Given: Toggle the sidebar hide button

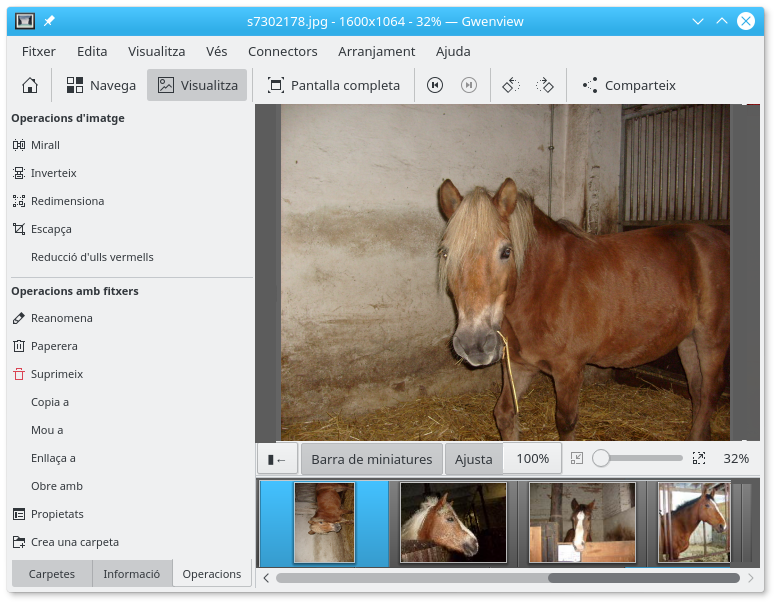Looking at the screenshot, I should (x=277, y=459).
